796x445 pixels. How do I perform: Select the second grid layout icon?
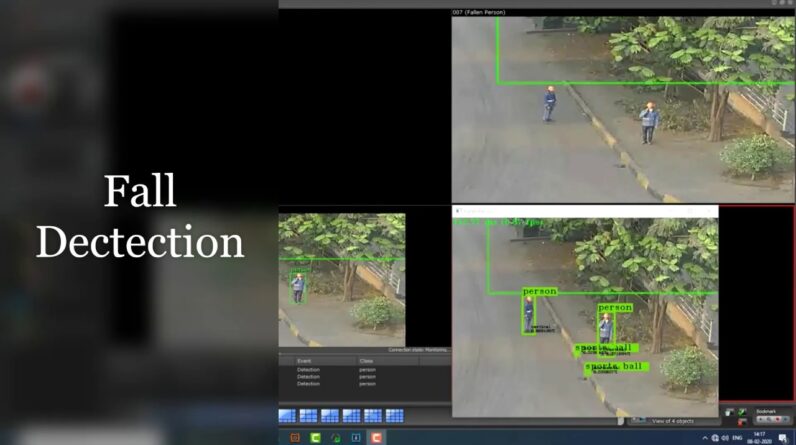[x=308, y=416]
